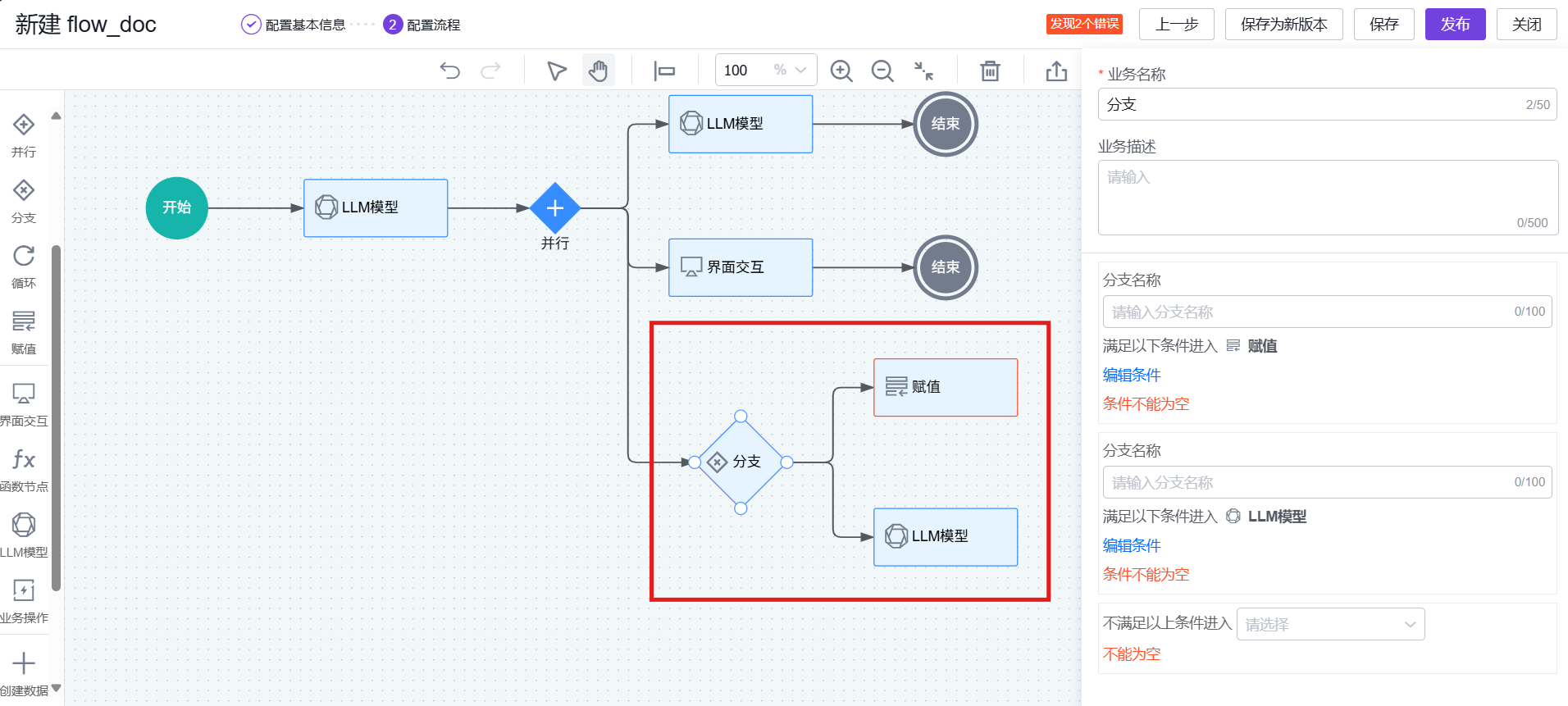
Task: Click the align left toolbar icon
Action: click(x=664, y=71)
